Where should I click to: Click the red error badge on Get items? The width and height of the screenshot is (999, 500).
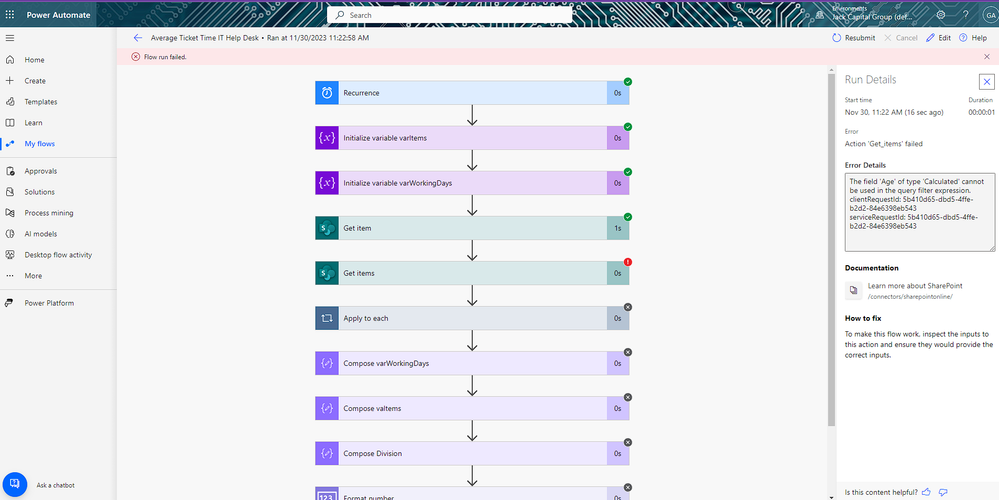(628, 262)
